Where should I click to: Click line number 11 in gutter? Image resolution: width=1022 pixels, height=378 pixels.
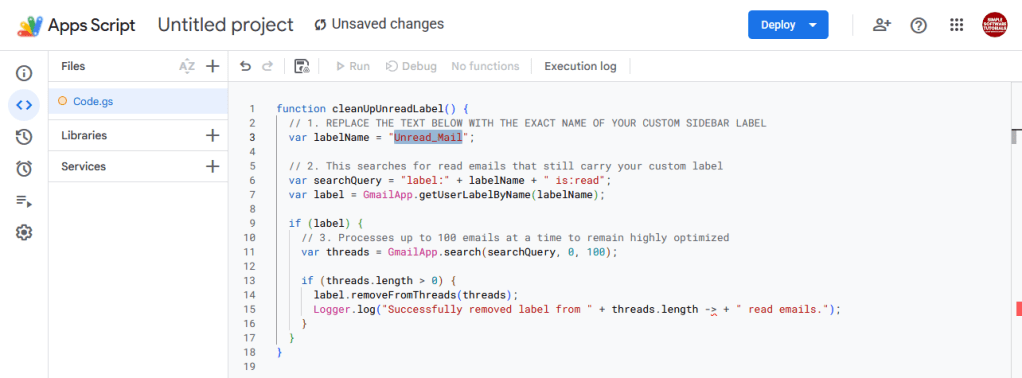pyautogui.click(x=251, y=252)
